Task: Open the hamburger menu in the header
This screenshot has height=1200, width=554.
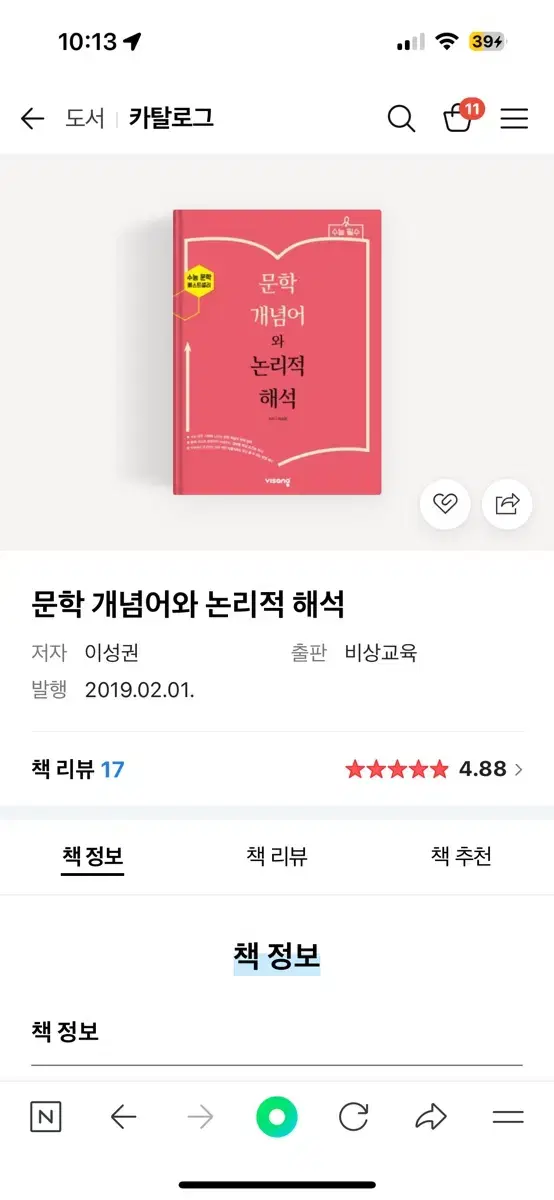Action: point(514,119)
